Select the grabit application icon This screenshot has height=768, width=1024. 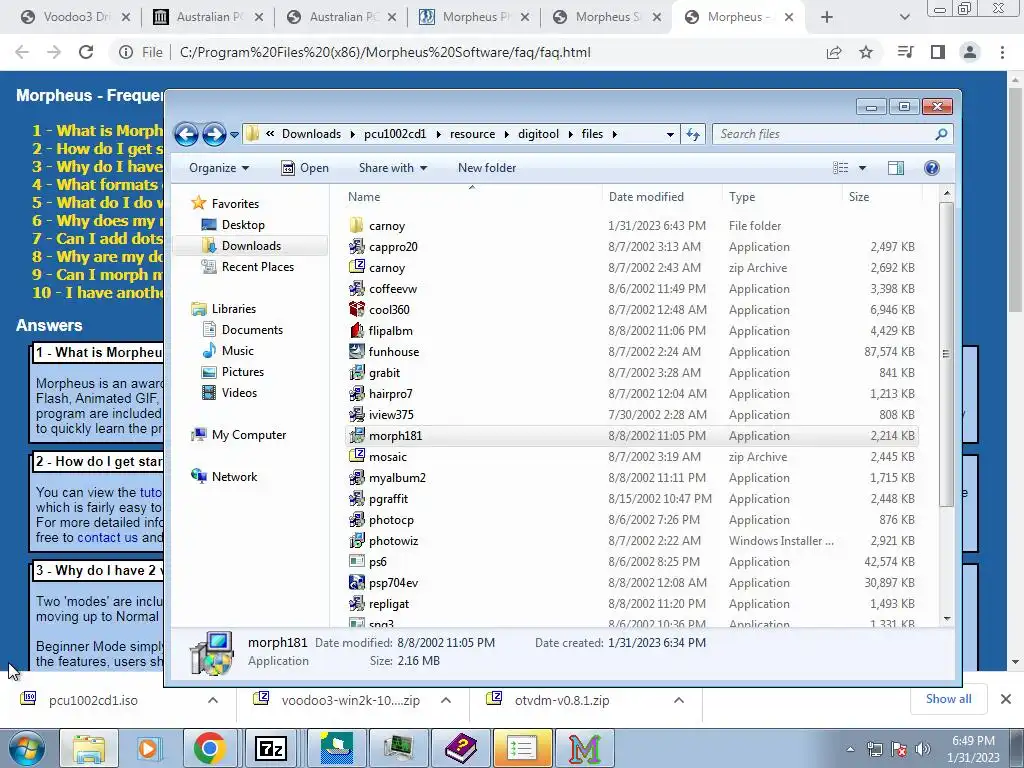point(357,372)
